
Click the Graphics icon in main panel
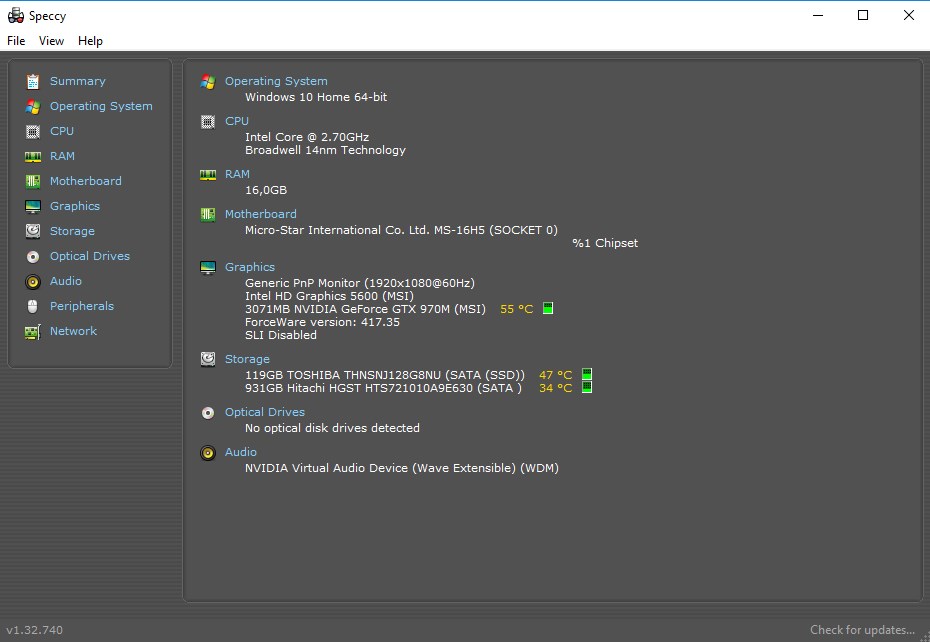coord(208,268)
